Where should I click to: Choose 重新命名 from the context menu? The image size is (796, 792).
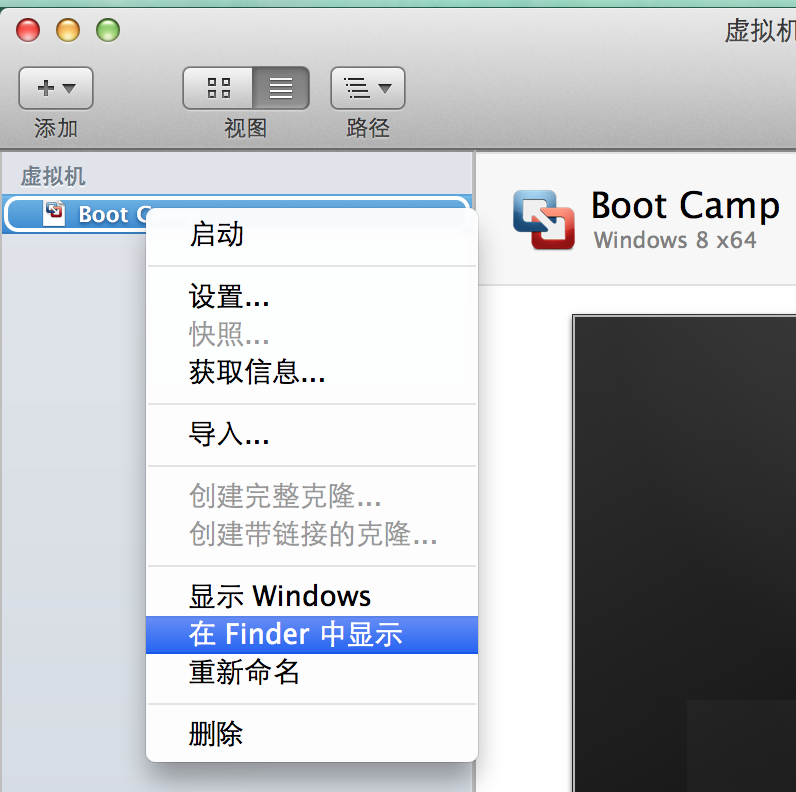[x=312, y=672]
